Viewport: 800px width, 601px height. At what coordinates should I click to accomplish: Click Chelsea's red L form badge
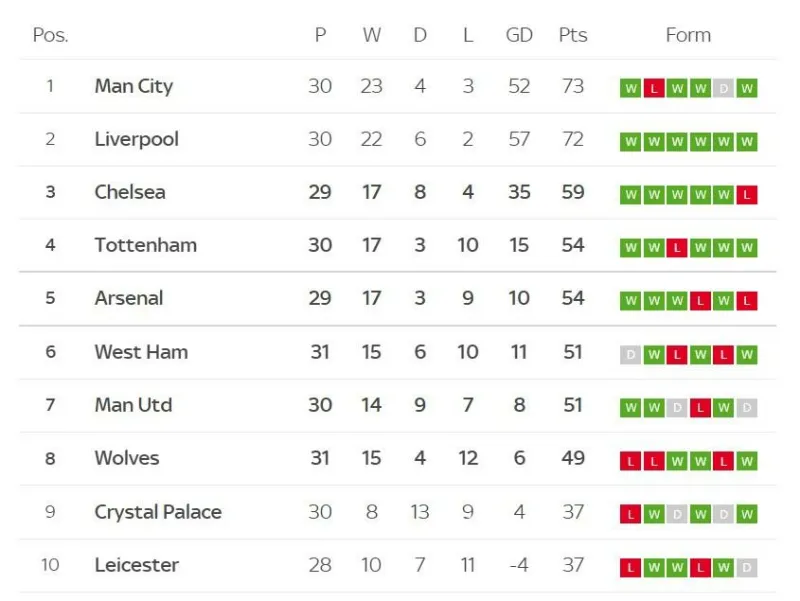747,195
